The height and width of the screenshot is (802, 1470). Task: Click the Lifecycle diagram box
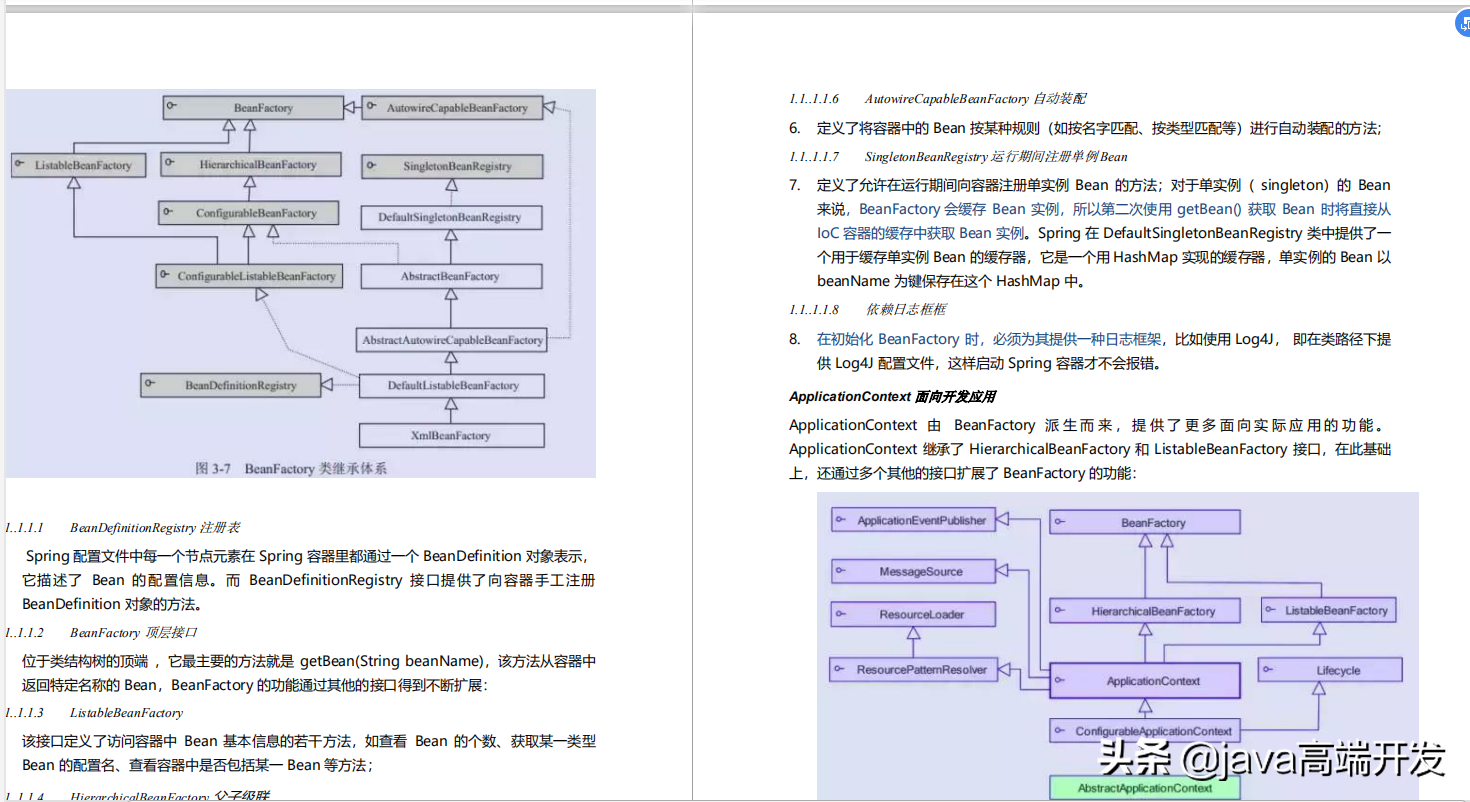(1331, 670)
